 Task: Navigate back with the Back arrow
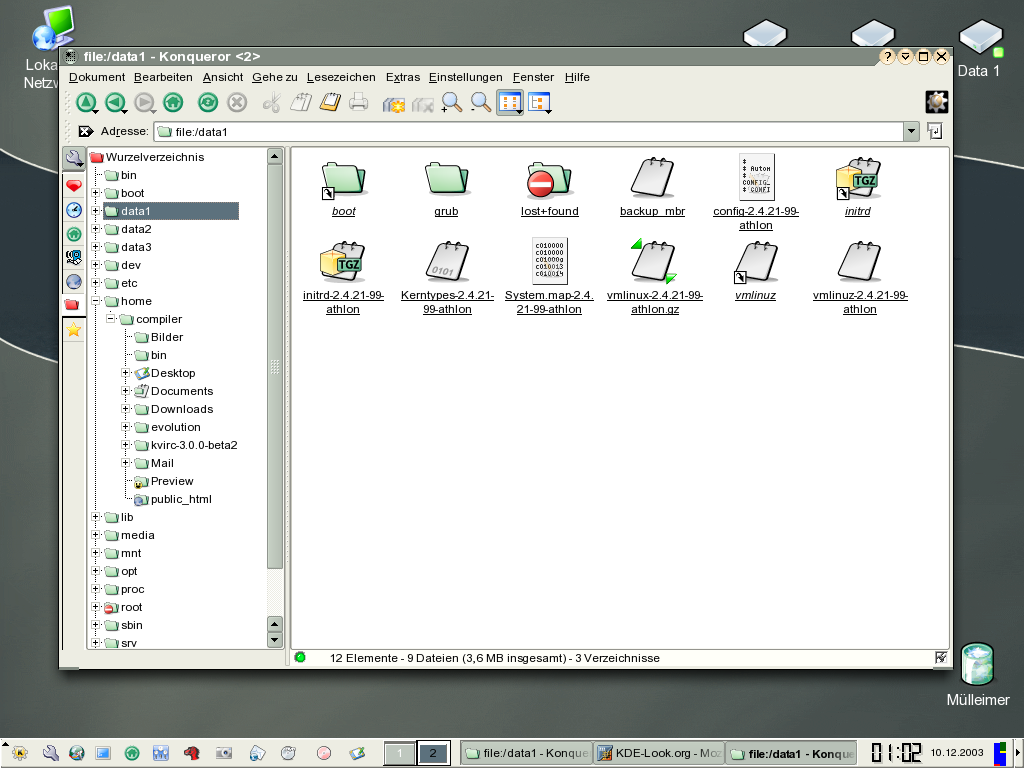pyautogui.click(x=116, y=103)
